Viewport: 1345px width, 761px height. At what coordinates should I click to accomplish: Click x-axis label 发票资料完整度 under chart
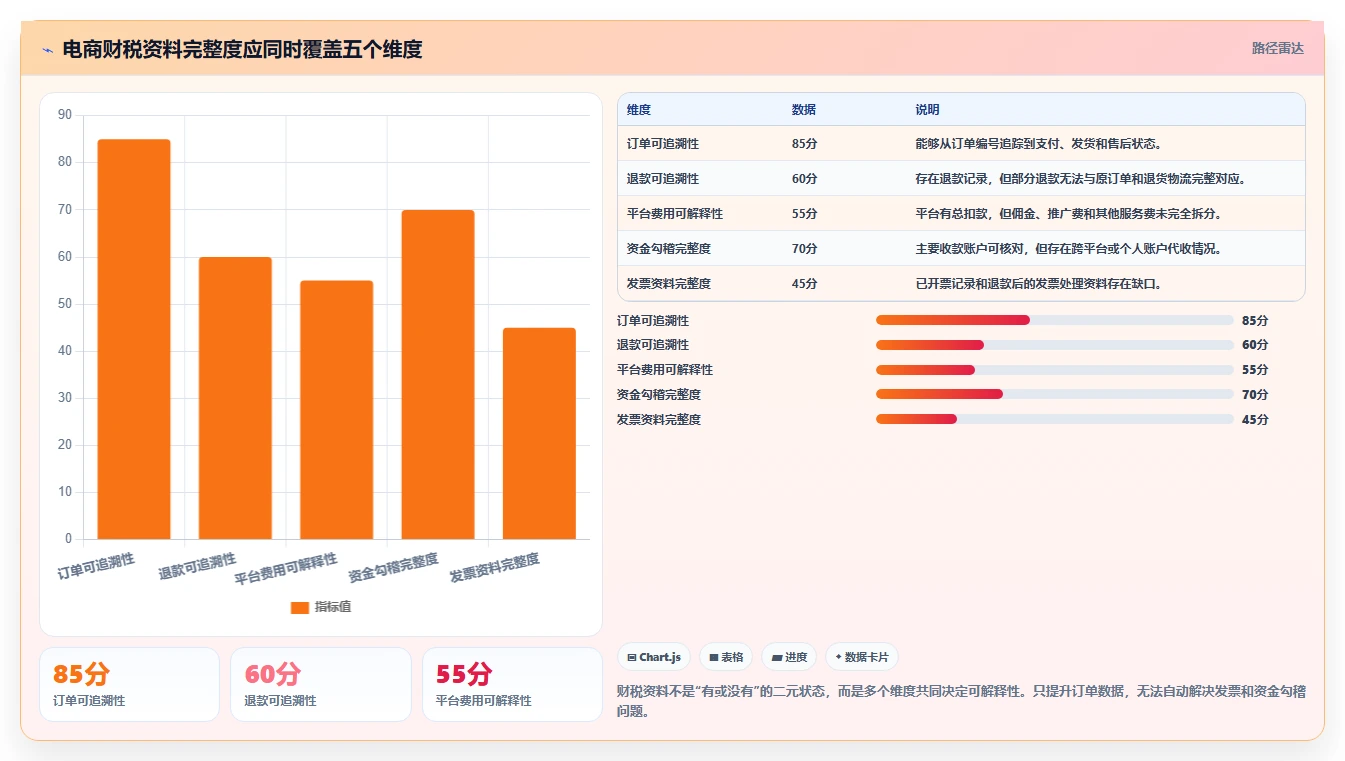[495, 568]
